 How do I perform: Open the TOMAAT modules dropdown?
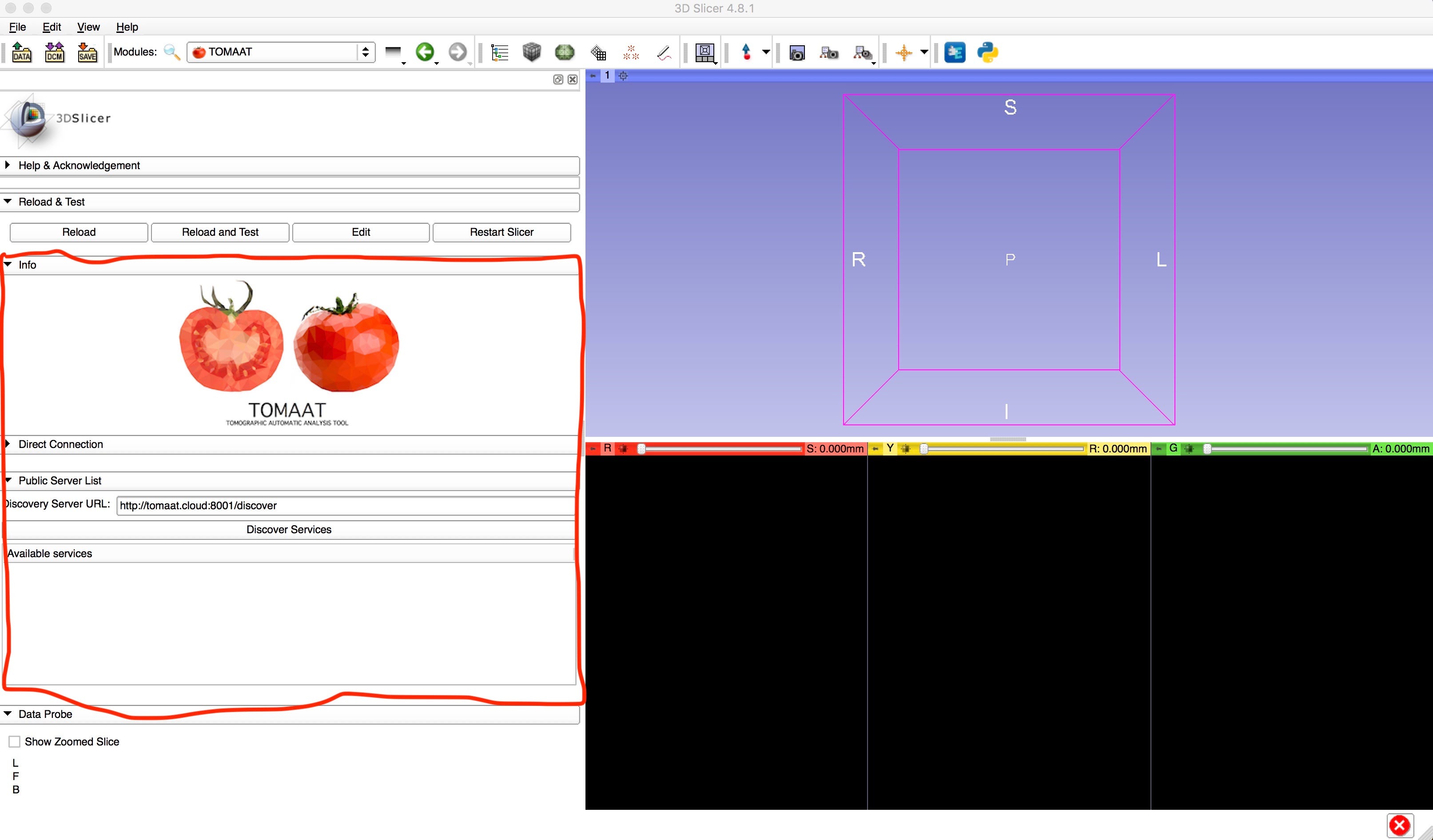coord(281,52)
